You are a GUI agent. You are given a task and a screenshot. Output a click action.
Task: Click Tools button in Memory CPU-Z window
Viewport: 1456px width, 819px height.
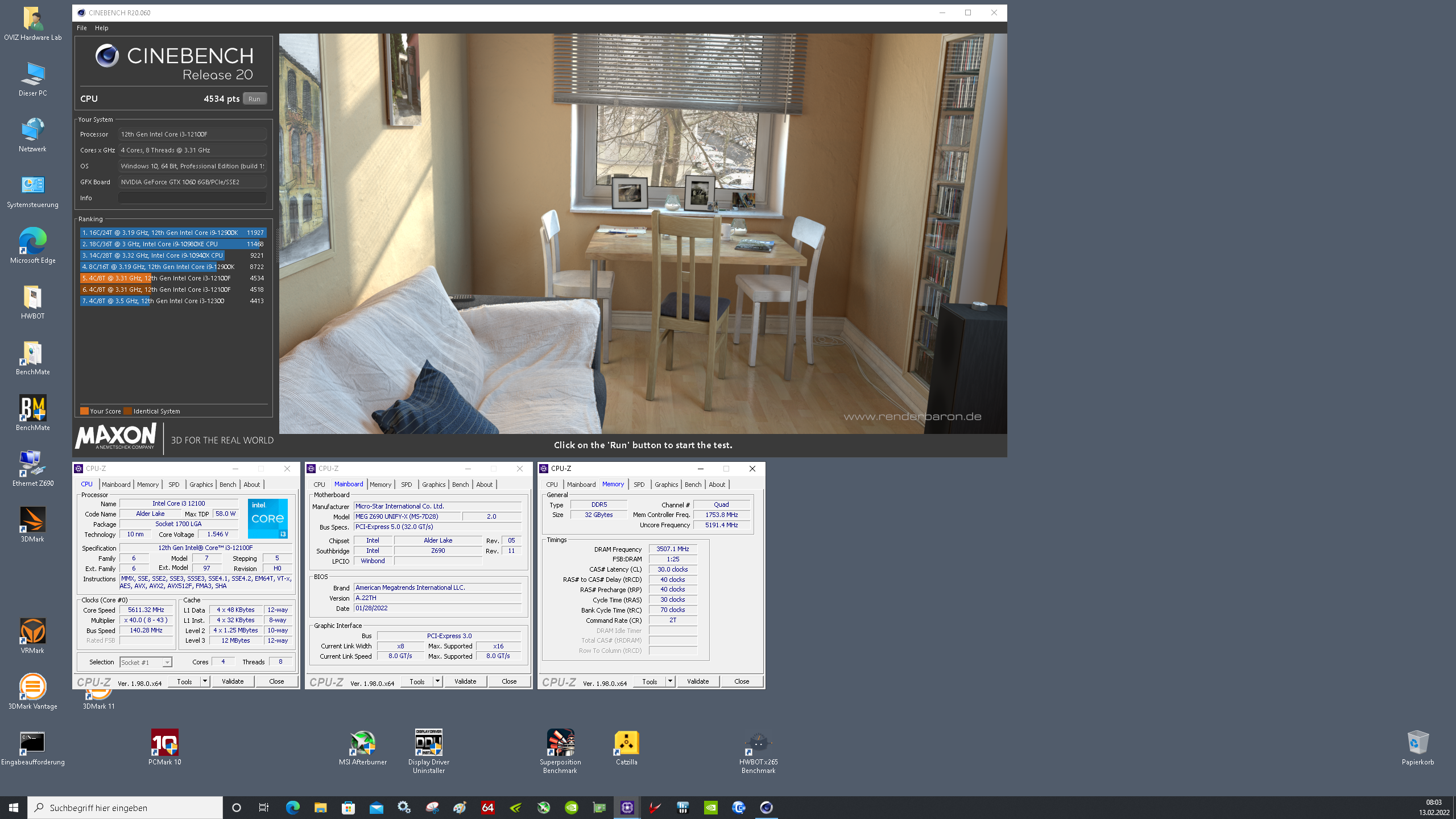(650, 681)
